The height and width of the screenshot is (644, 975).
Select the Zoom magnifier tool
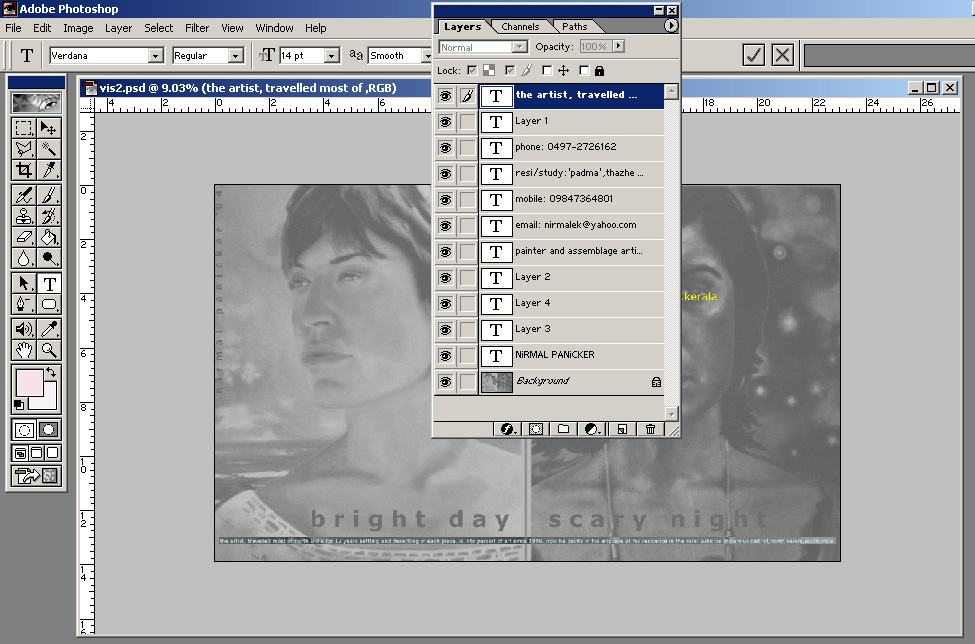pos(49,350)
